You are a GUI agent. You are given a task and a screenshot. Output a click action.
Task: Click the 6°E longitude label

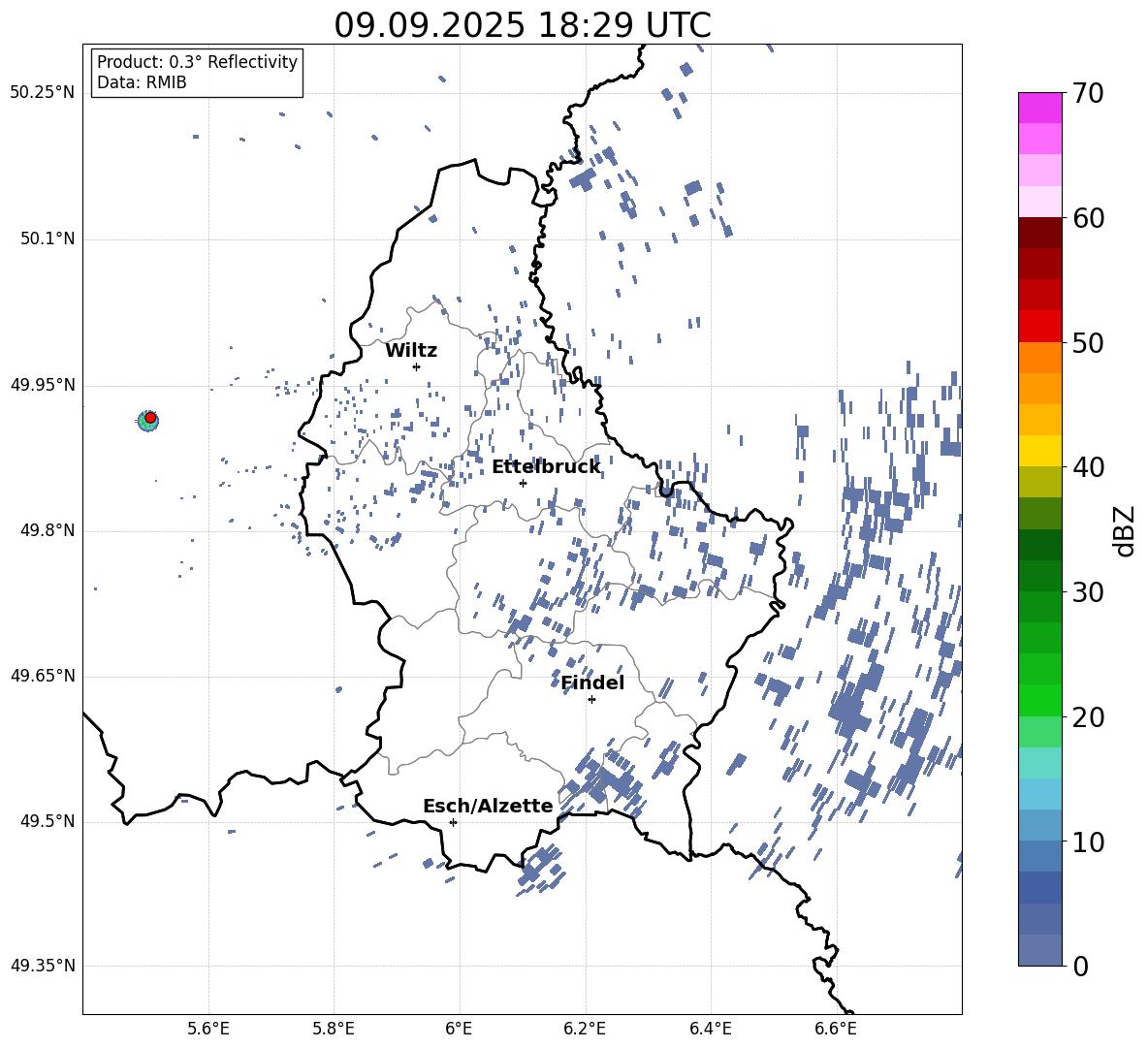(x=459, y=1030)
